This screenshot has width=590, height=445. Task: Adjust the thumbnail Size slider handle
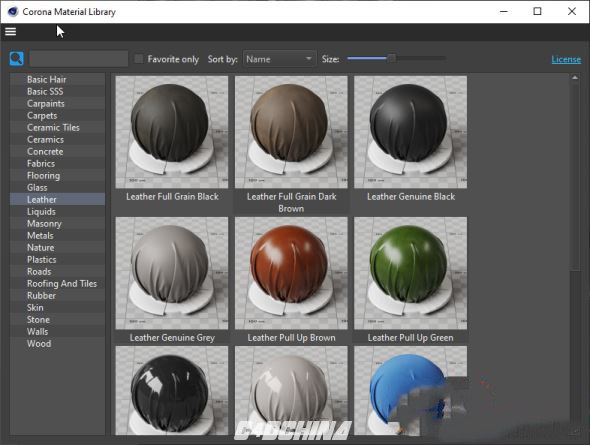(x=392, y=58)
